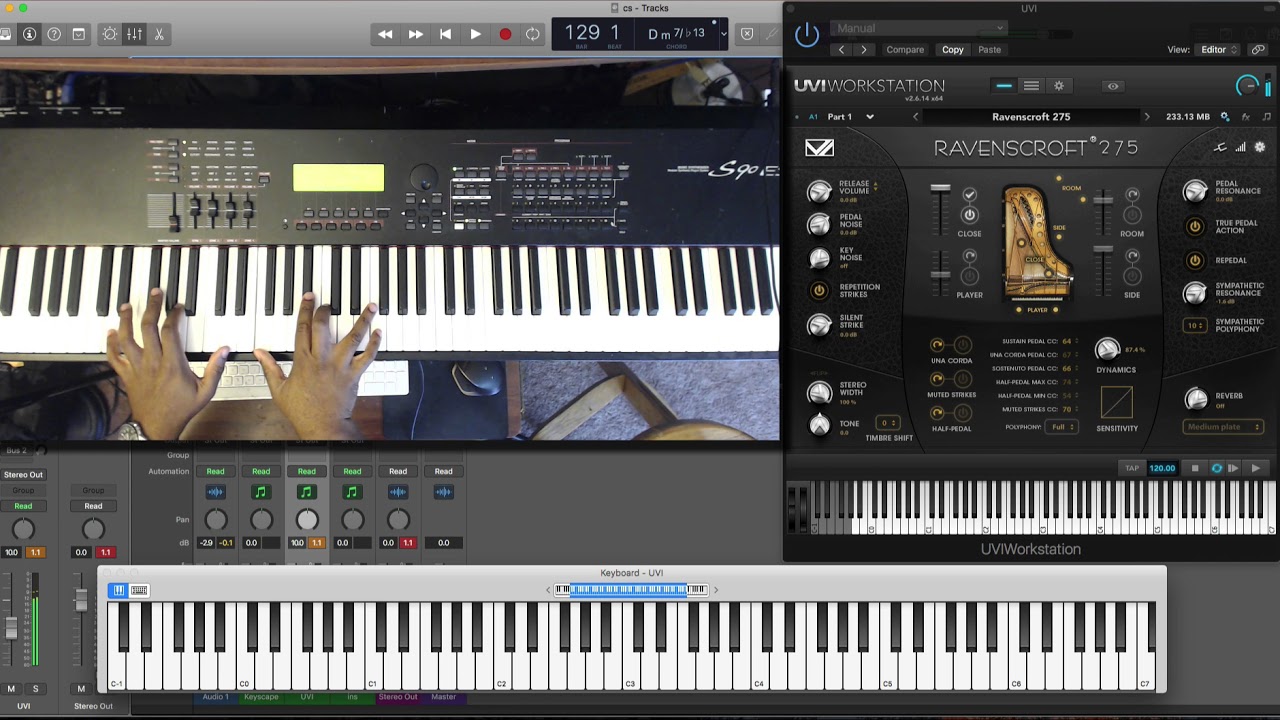
Task: Click the Paste button in plugin header
Action: (989, 49)
